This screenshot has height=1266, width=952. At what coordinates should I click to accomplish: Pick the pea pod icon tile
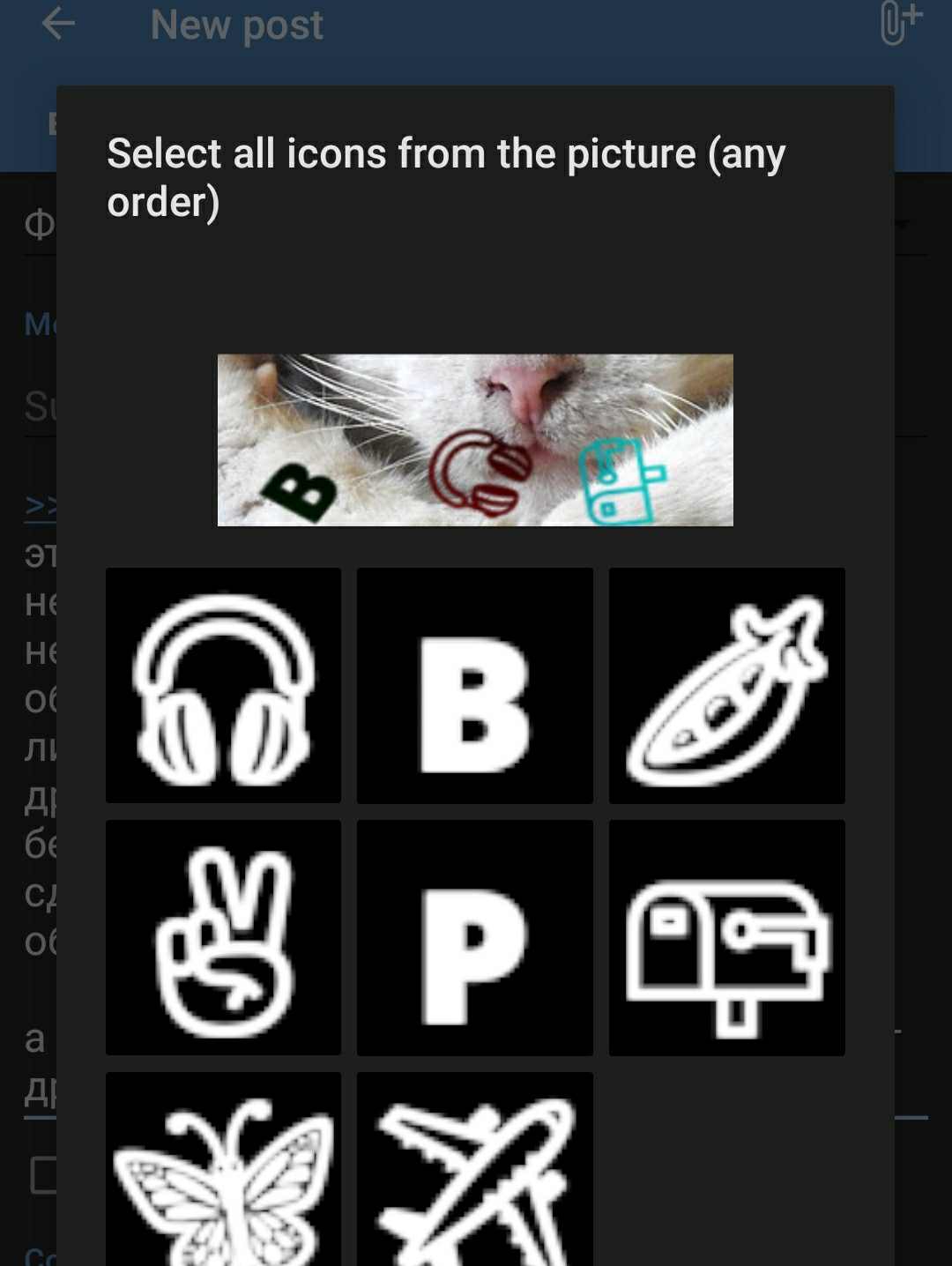(x=727, y=685)
